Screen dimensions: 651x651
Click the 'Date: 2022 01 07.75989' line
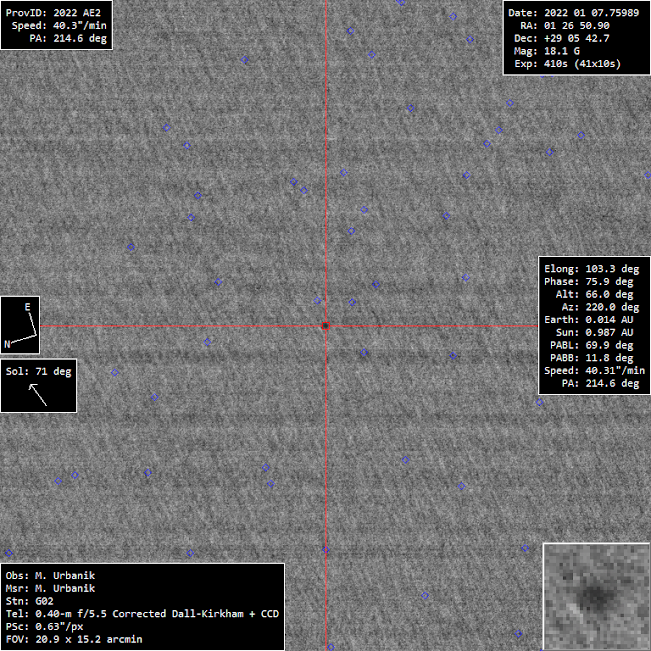point(573,12)
